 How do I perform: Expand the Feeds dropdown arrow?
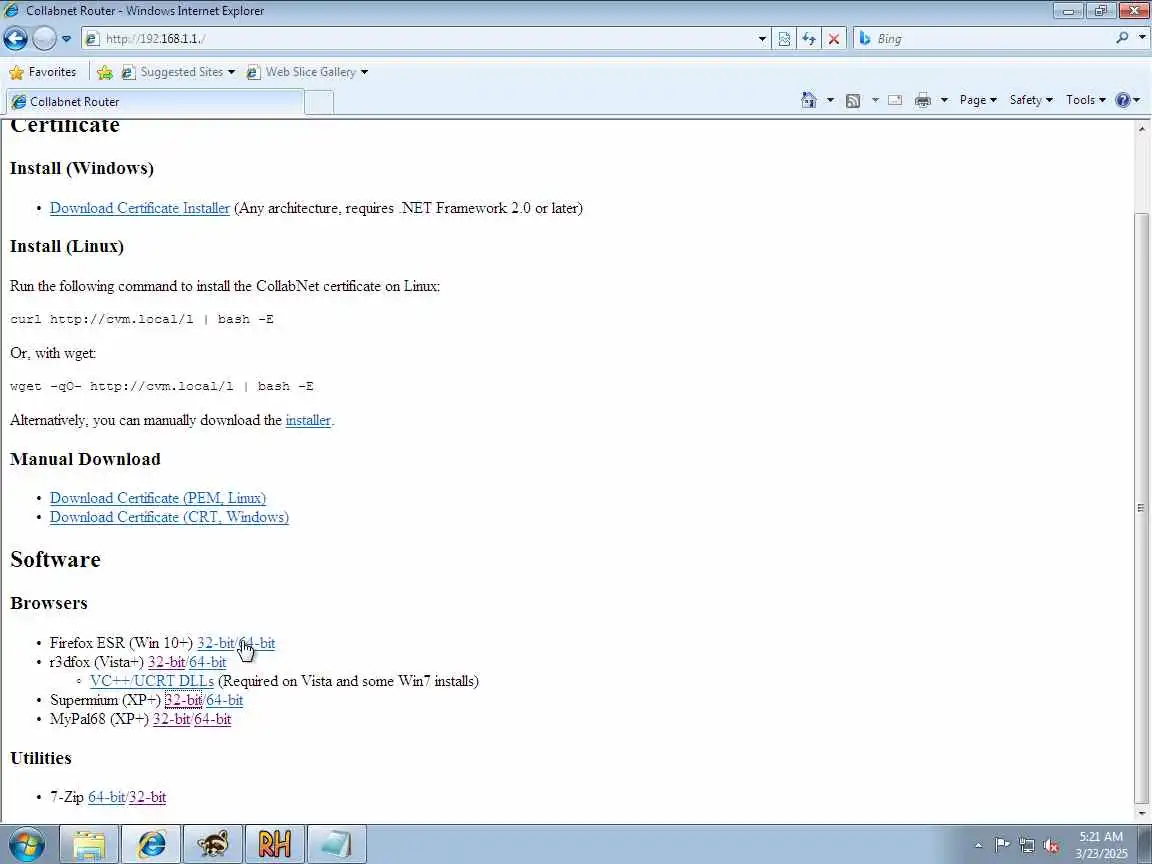coord(874,100)
